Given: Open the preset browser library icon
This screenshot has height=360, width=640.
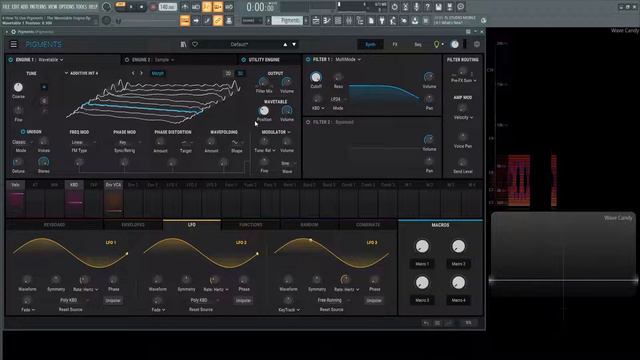Looking at the screenshot, I should [x=183, y=44].
